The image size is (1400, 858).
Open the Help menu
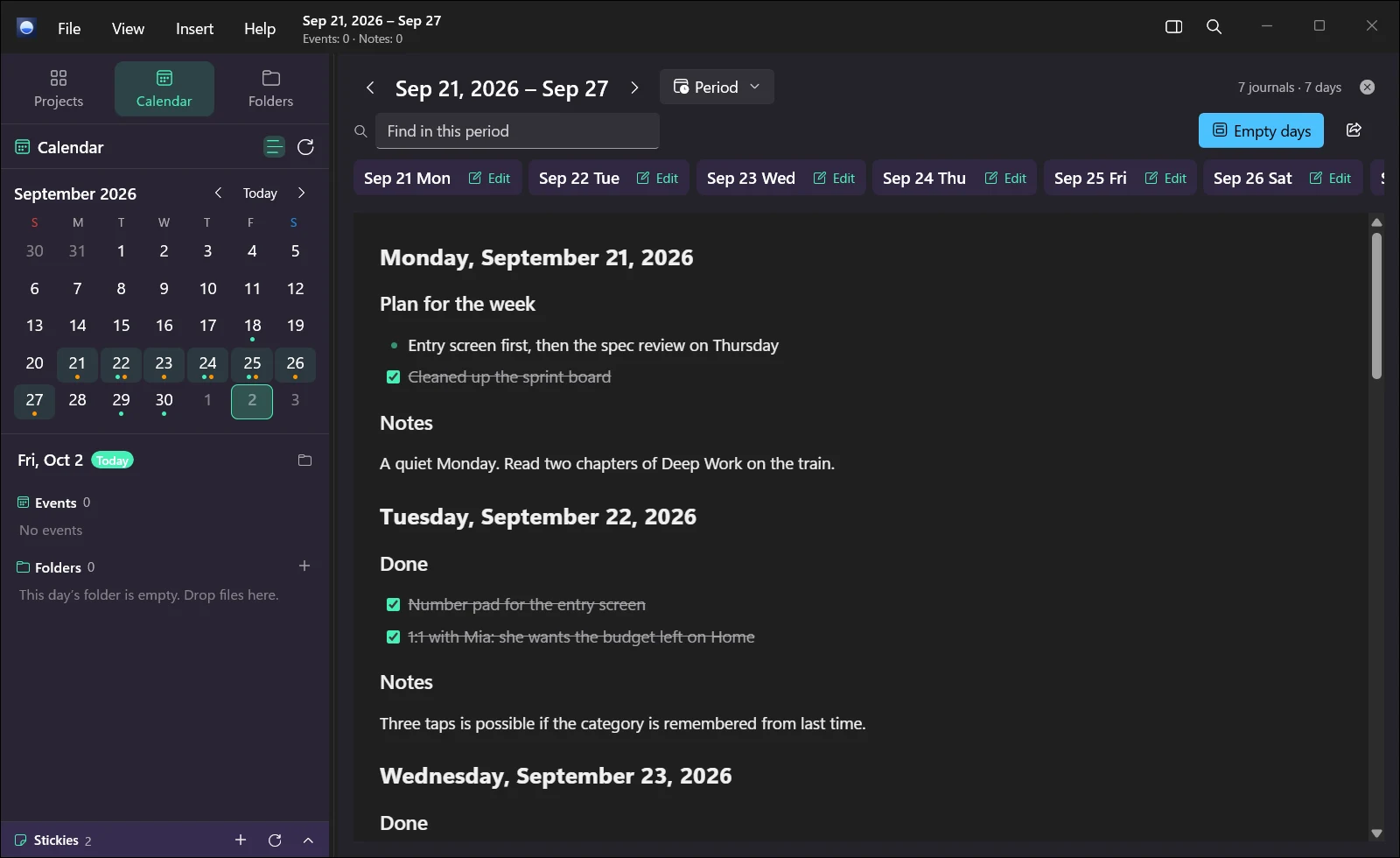pyautogui.click(x=260, y=28)
